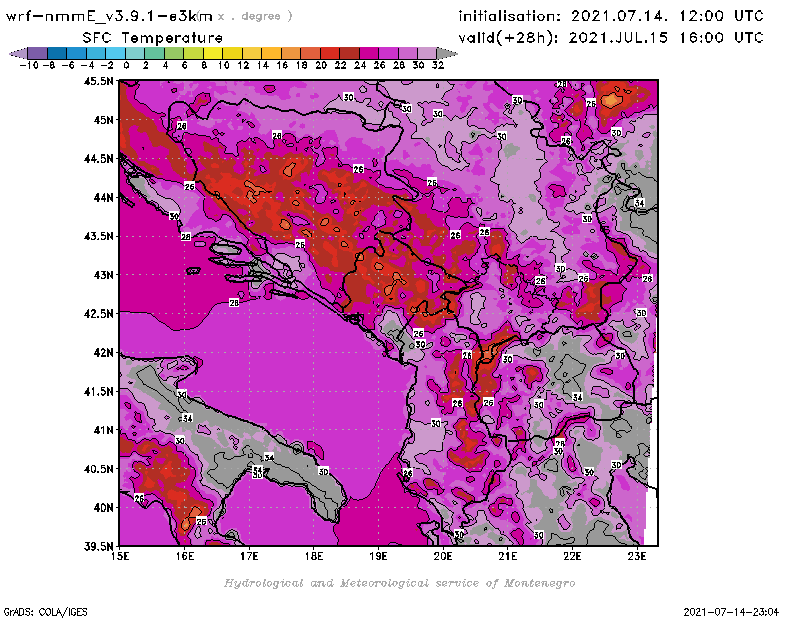Click the model title 'wrf-nmmE_v3.9.1-e3km'

pos(109,16)
